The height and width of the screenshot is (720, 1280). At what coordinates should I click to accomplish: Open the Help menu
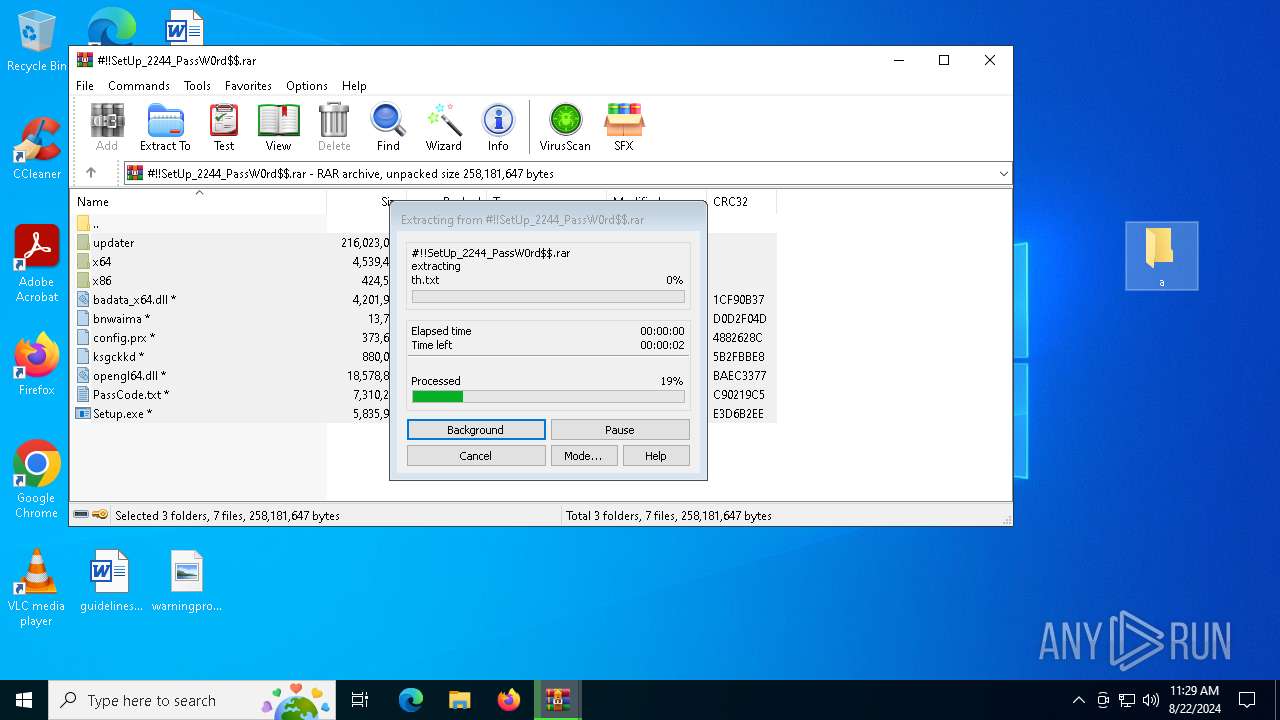[x=354, y=86]
